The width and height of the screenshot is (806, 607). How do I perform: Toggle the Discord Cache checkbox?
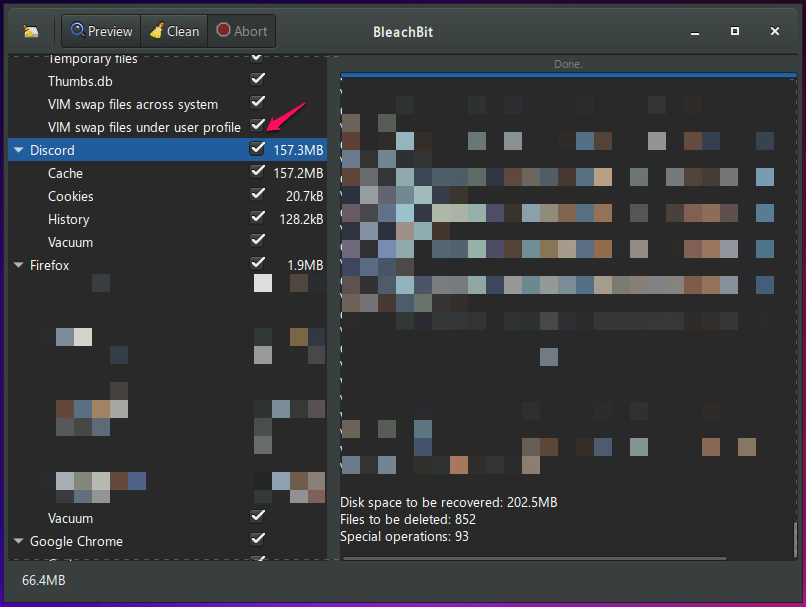point(258,171)
